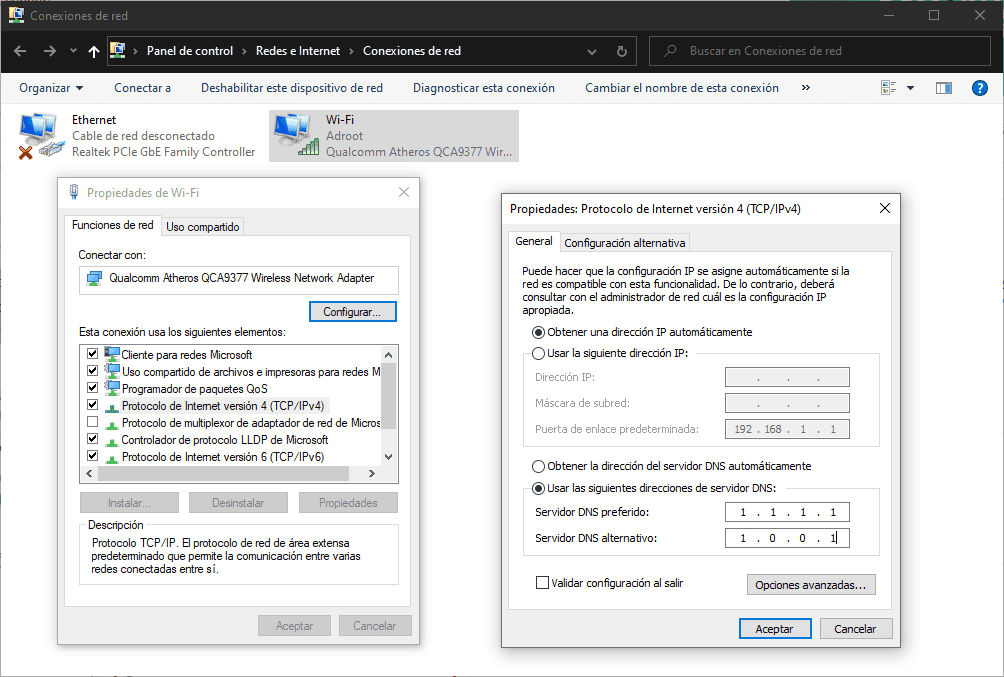The height and width of the screenshot is (677, 1004).
Task: Select Usar las siguientes direcciones de servidor DNS
Action: 538,488
